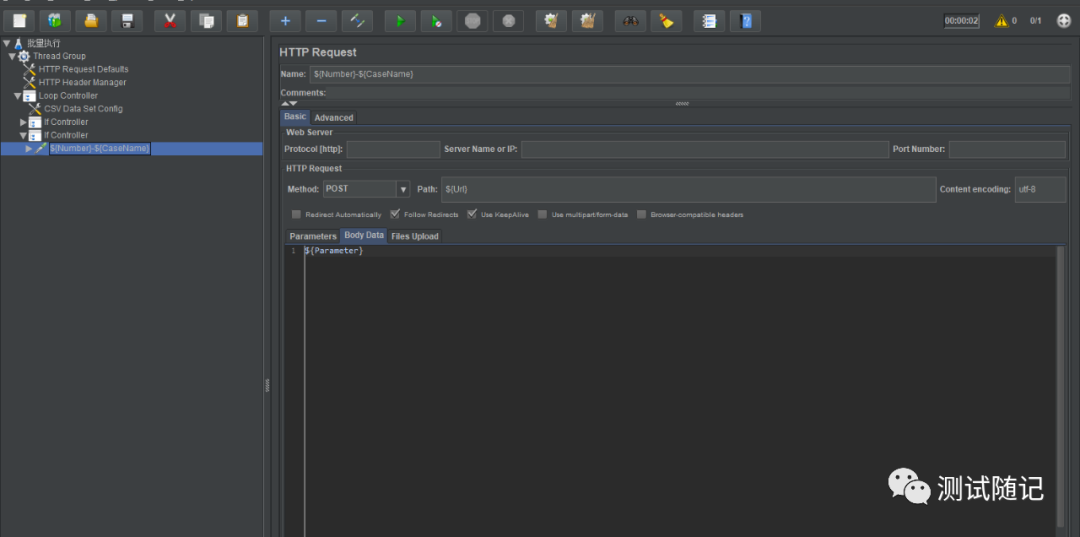
Task: Select the Body Data tab
Action: [x=364, y=235]
